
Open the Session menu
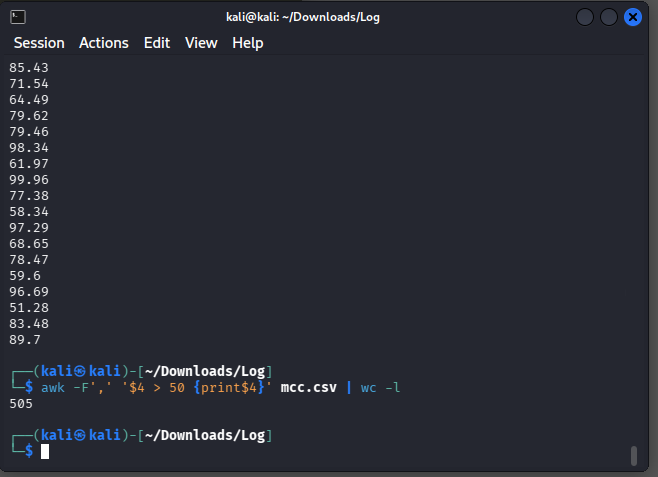point(39,43)
